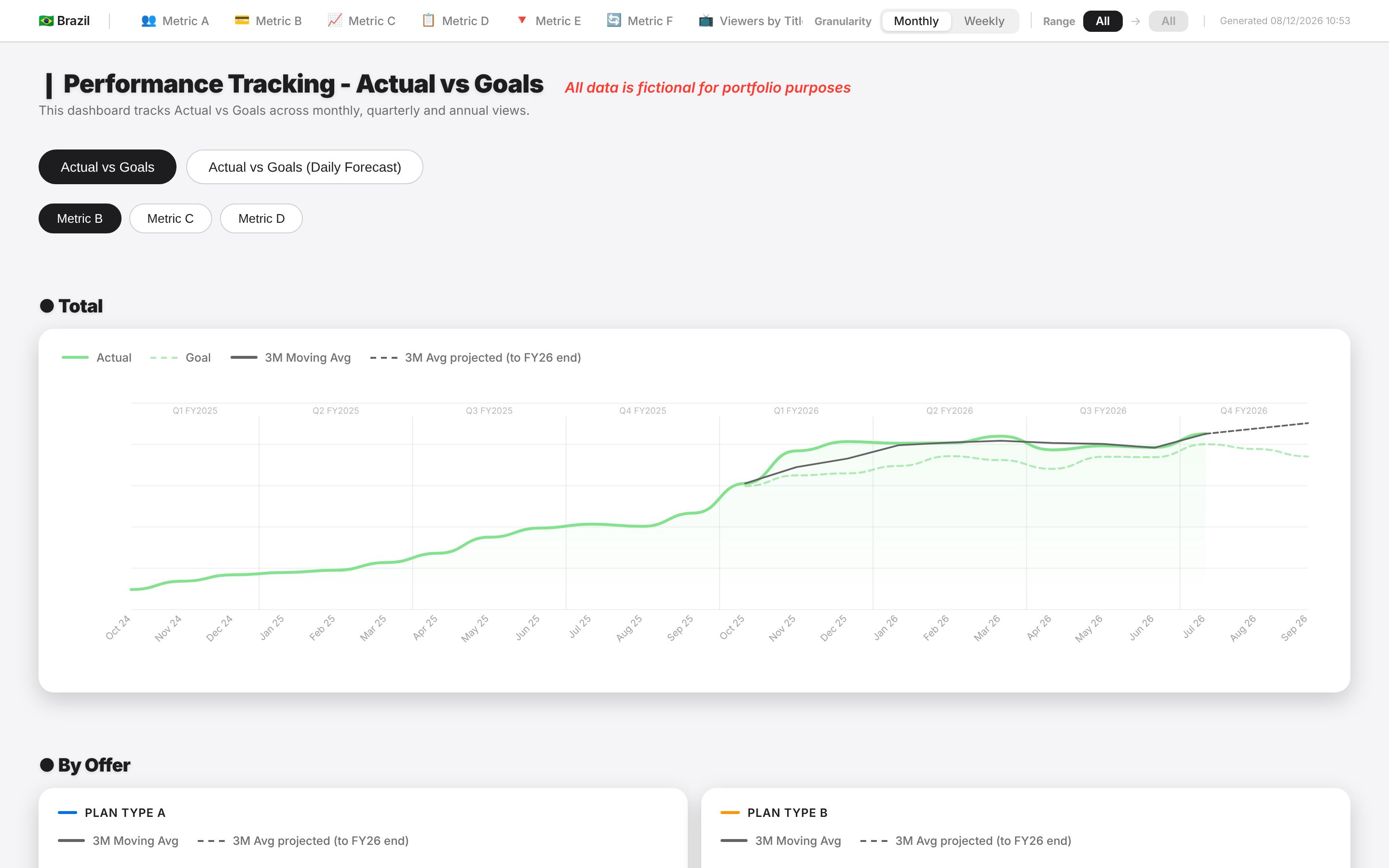Image resolution: width=1389 pixels, height=868 pixels.
Task: Click the Oct 25 axis label
Action: point(732,627)
